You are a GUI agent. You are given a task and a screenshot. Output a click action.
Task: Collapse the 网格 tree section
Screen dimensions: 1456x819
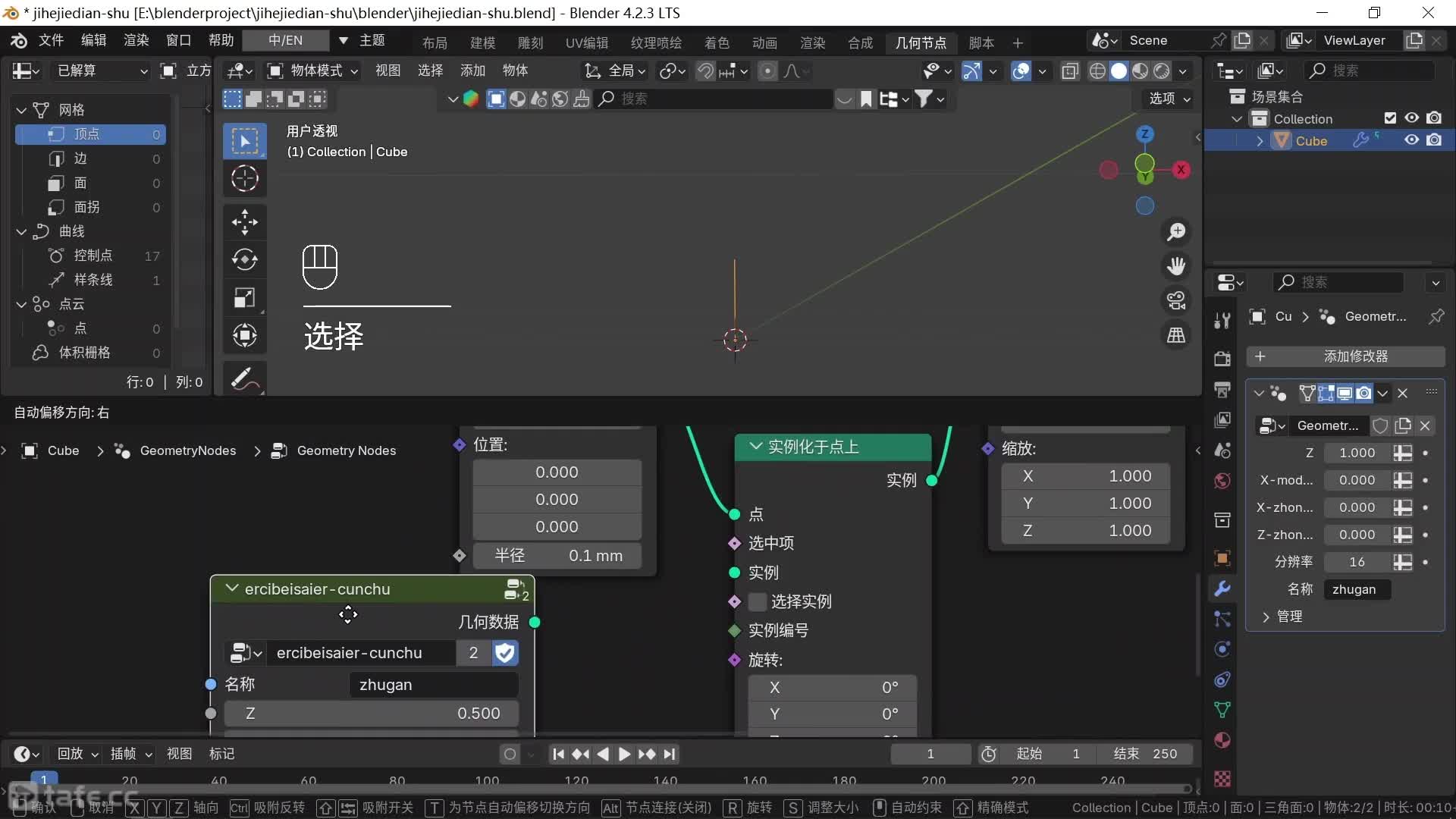(21, 110)
